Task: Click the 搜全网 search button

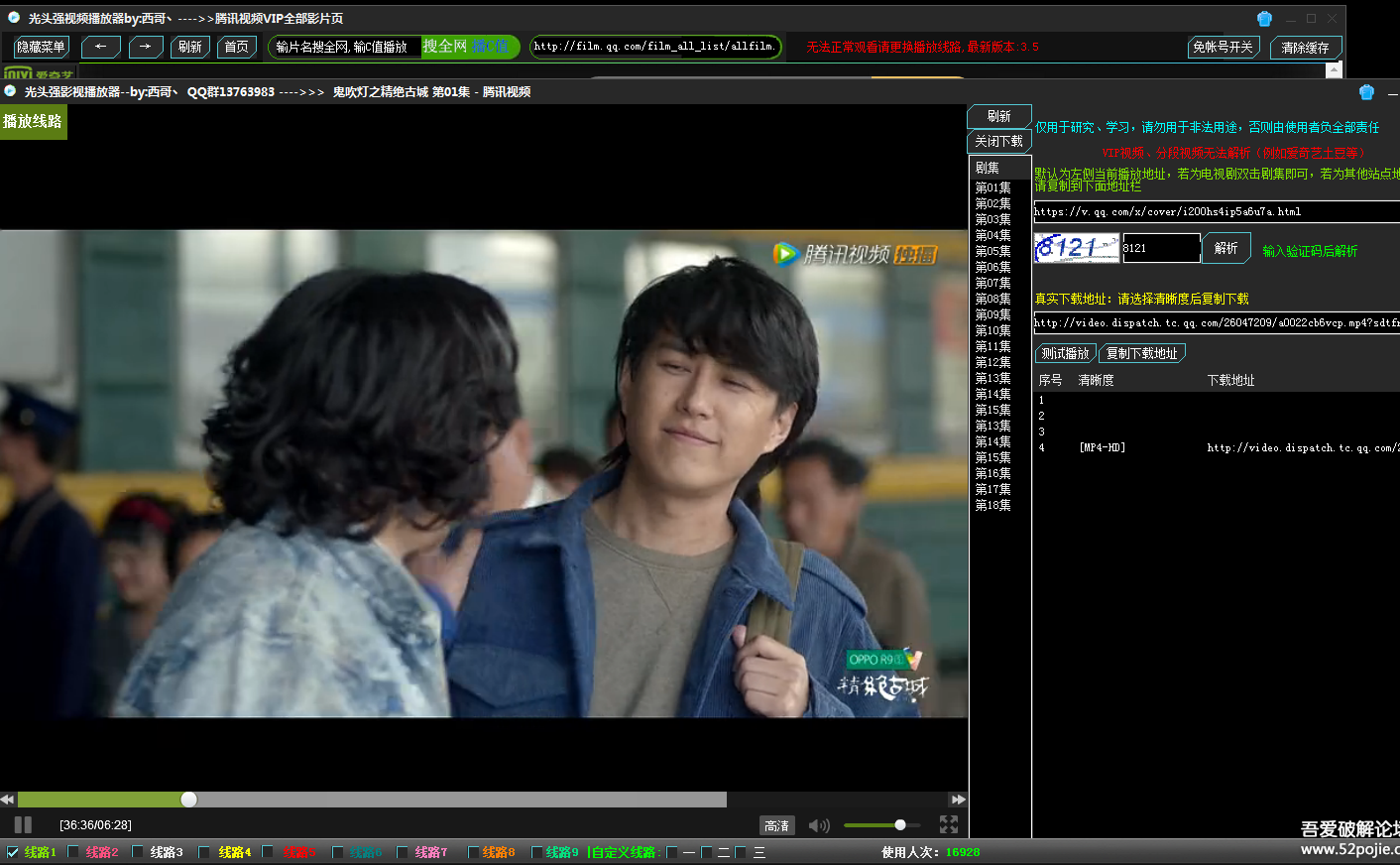Action: [x=445, y=47]
